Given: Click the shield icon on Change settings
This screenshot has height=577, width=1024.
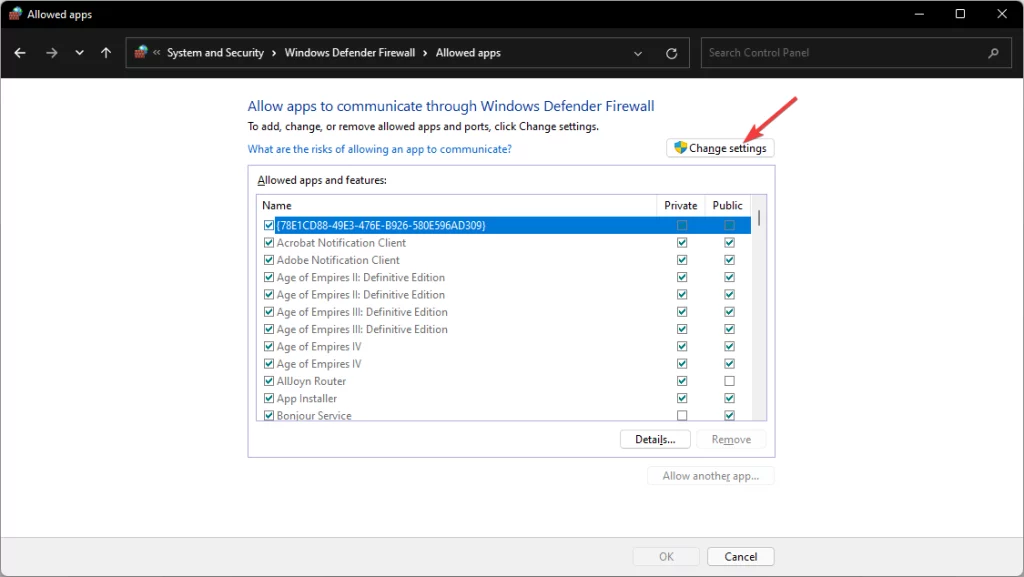Looking at the screenshot, I should (x=682, y=147).
